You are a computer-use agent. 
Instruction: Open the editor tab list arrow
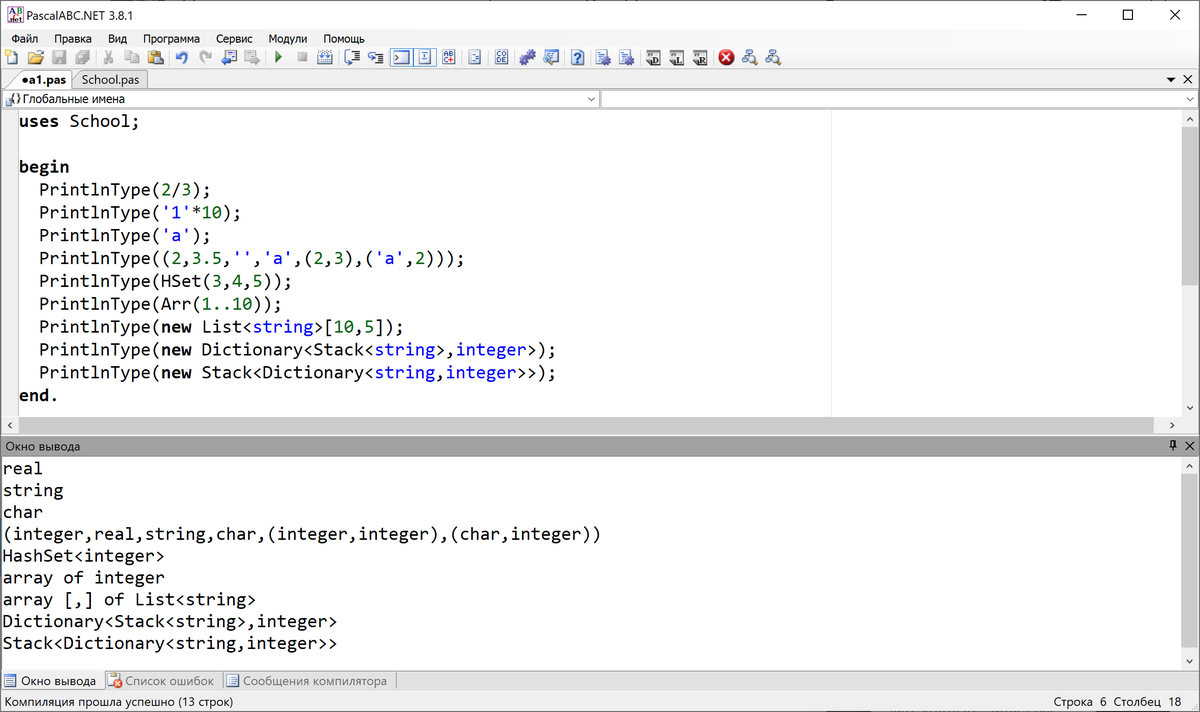[x=1172, y=80]
